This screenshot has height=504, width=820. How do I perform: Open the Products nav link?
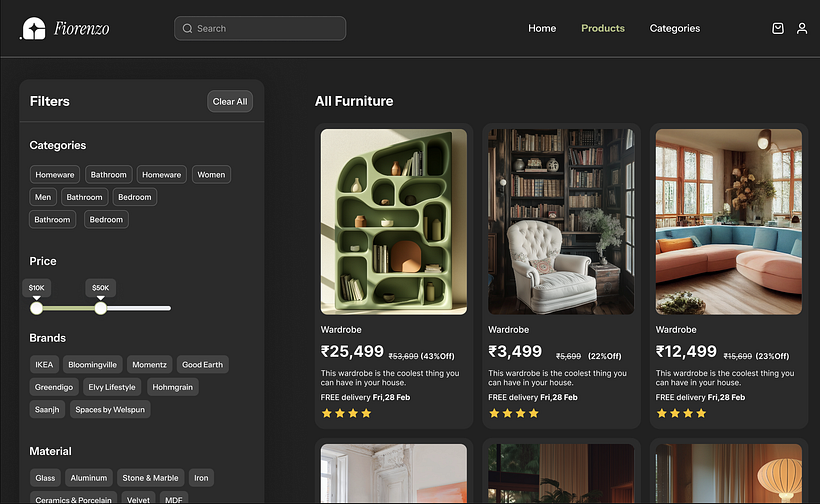pyautogui.click(x=603, y=28)
